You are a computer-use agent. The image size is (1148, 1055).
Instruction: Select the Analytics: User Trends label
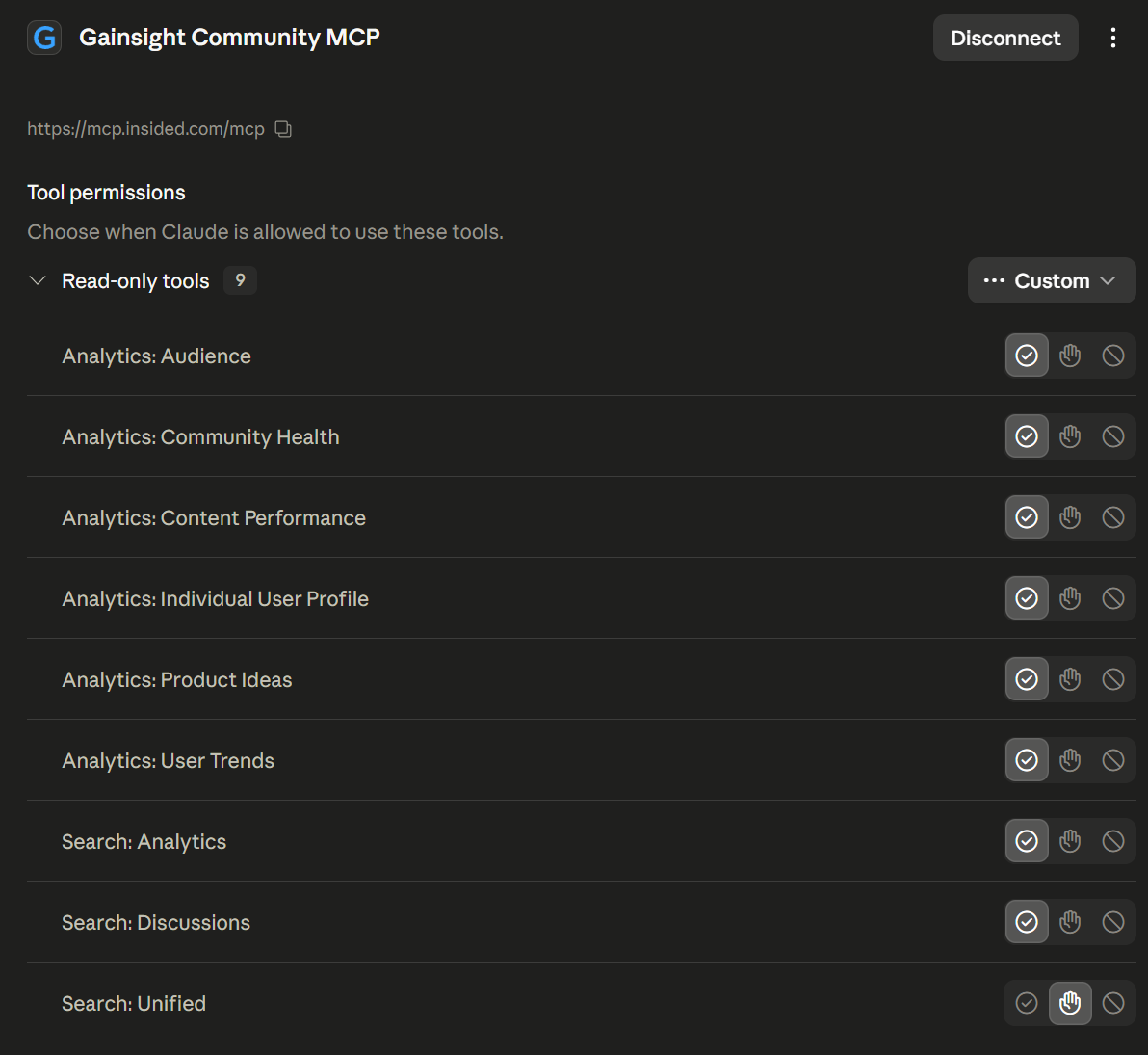click(169, 760)
